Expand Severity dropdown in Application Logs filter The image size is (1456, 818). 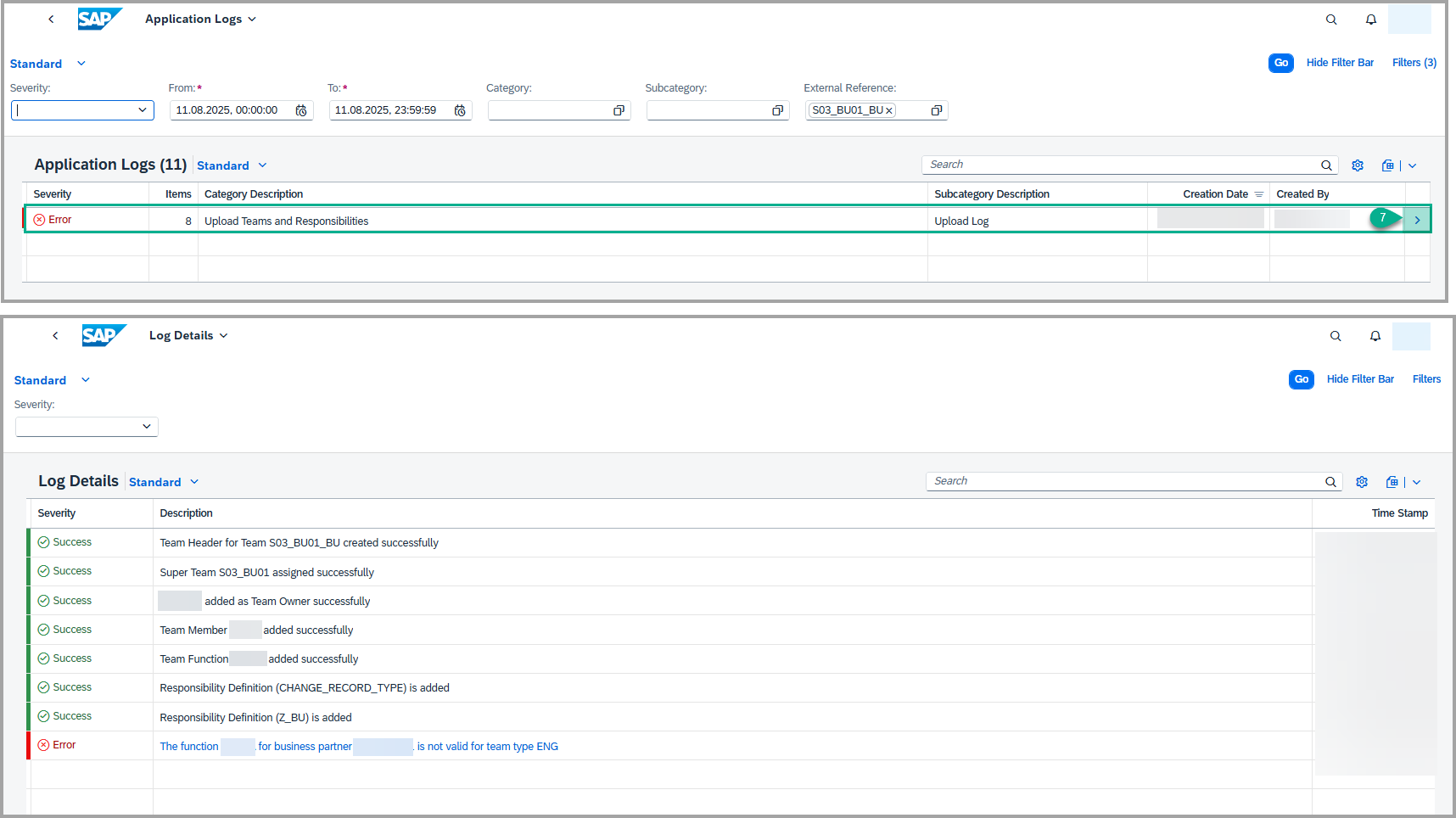coord(142,110)
